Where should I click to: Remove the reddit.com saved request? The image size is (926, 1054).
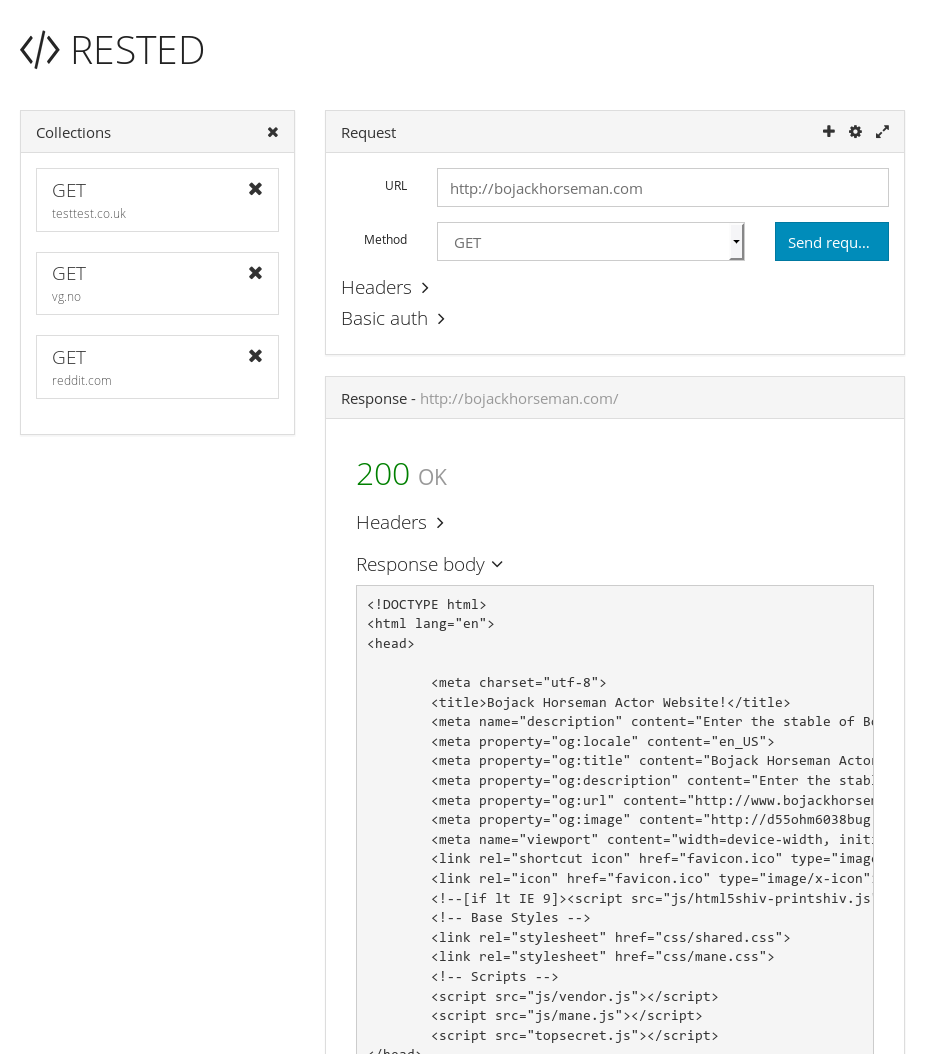click(255, 356)
